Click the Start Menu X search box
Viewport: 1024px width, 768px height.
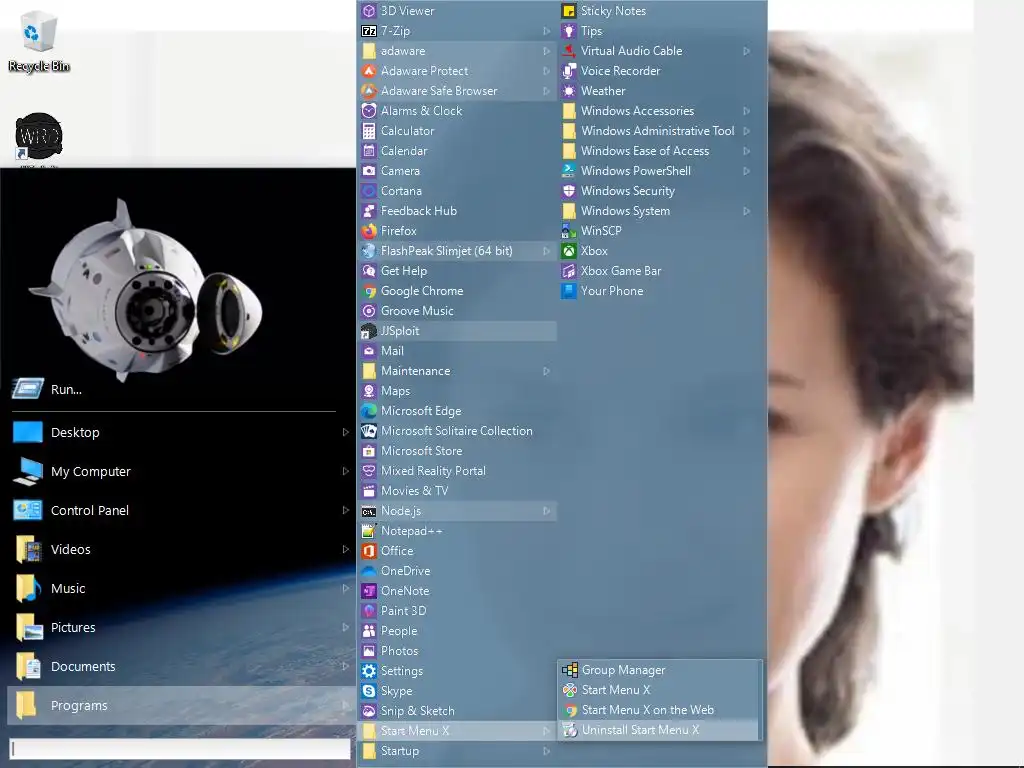point(181,749)
